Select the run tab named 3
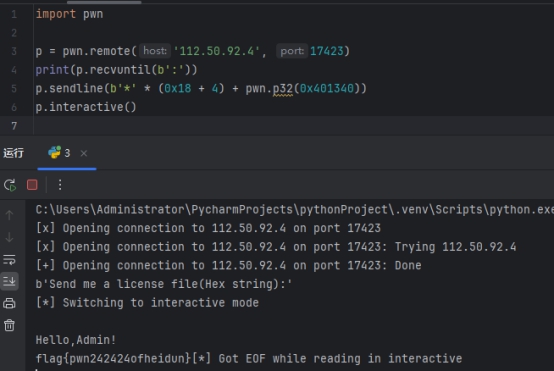 [x=67, y=153]
